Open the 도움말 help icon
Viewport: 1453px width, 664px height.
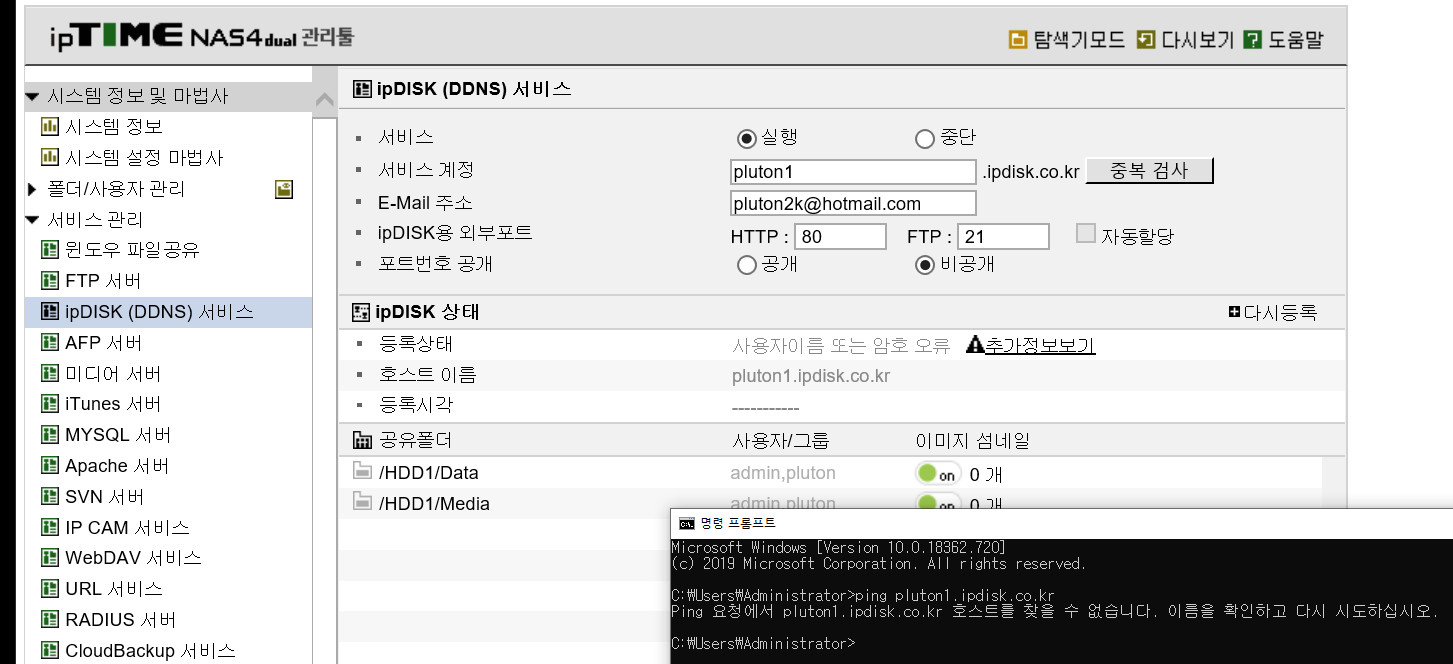1253,40
